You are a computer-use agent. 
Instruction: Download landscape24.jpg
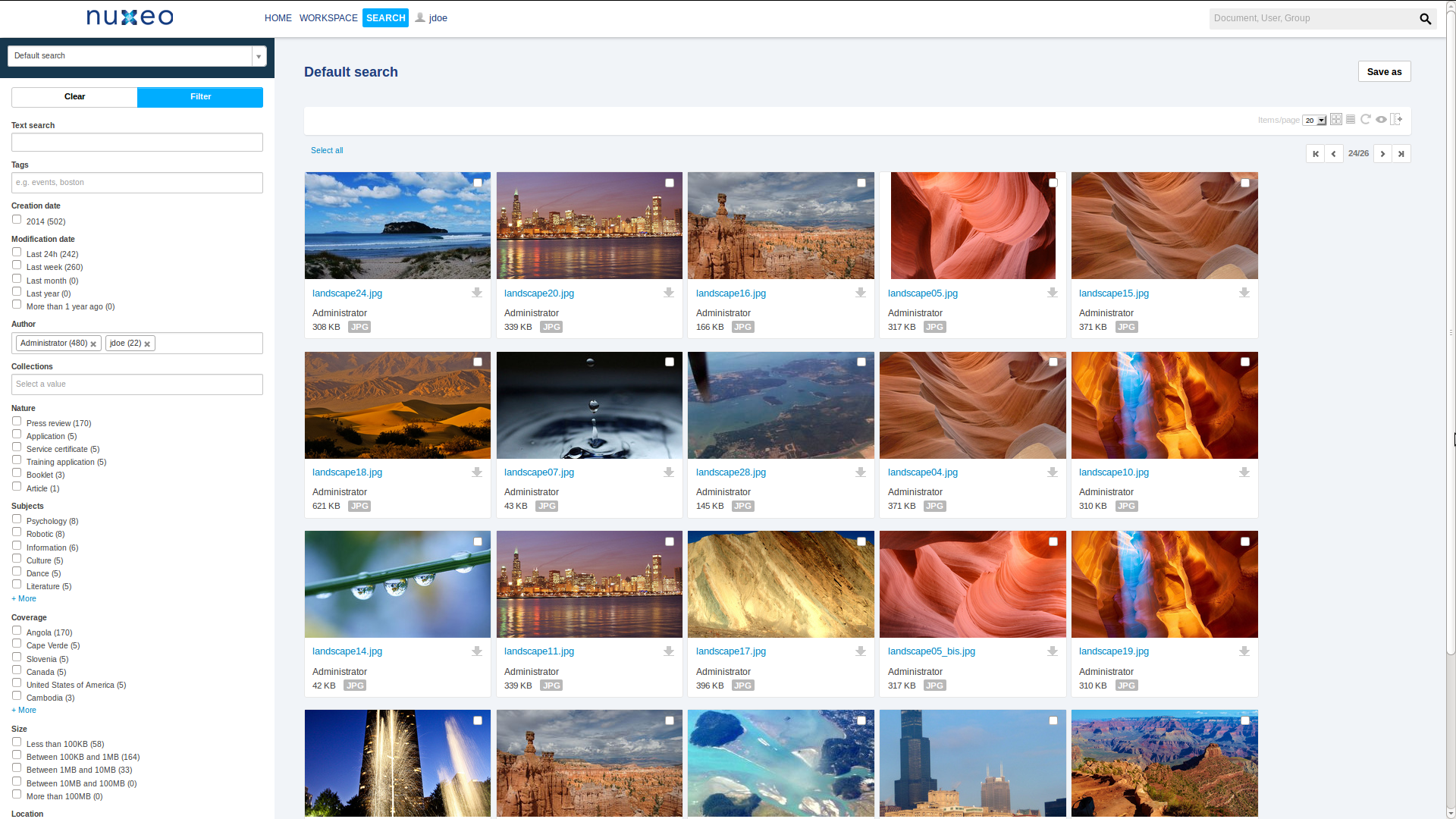(x=477, y=293)
